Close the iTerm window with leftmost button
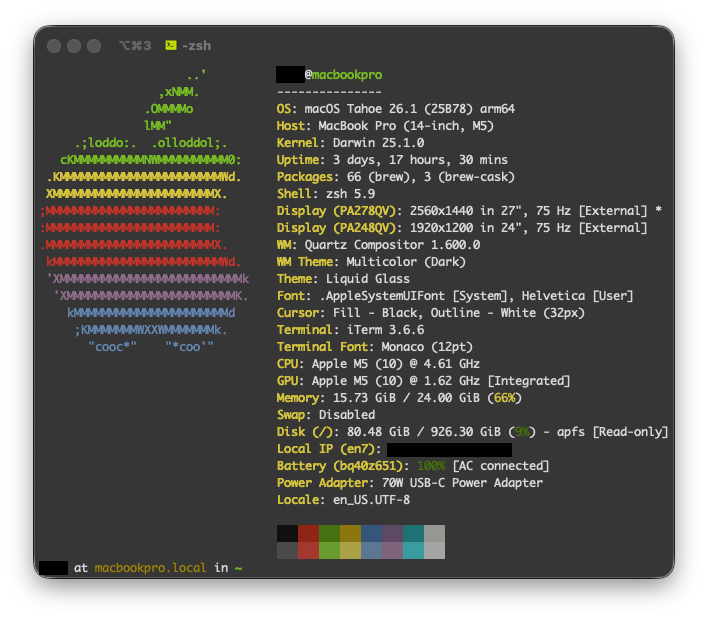The image size is (708, 620). pos(54,46)
